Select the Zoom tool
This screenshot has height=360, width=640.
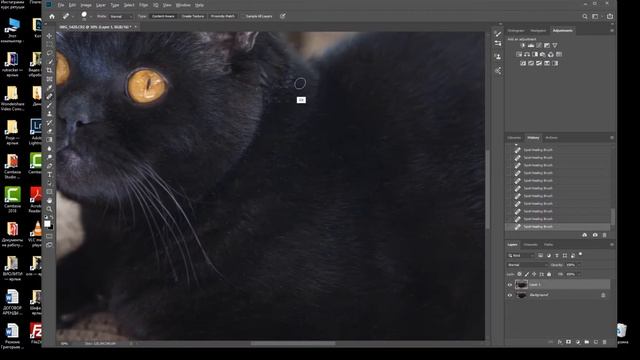(x=49, y=209)
